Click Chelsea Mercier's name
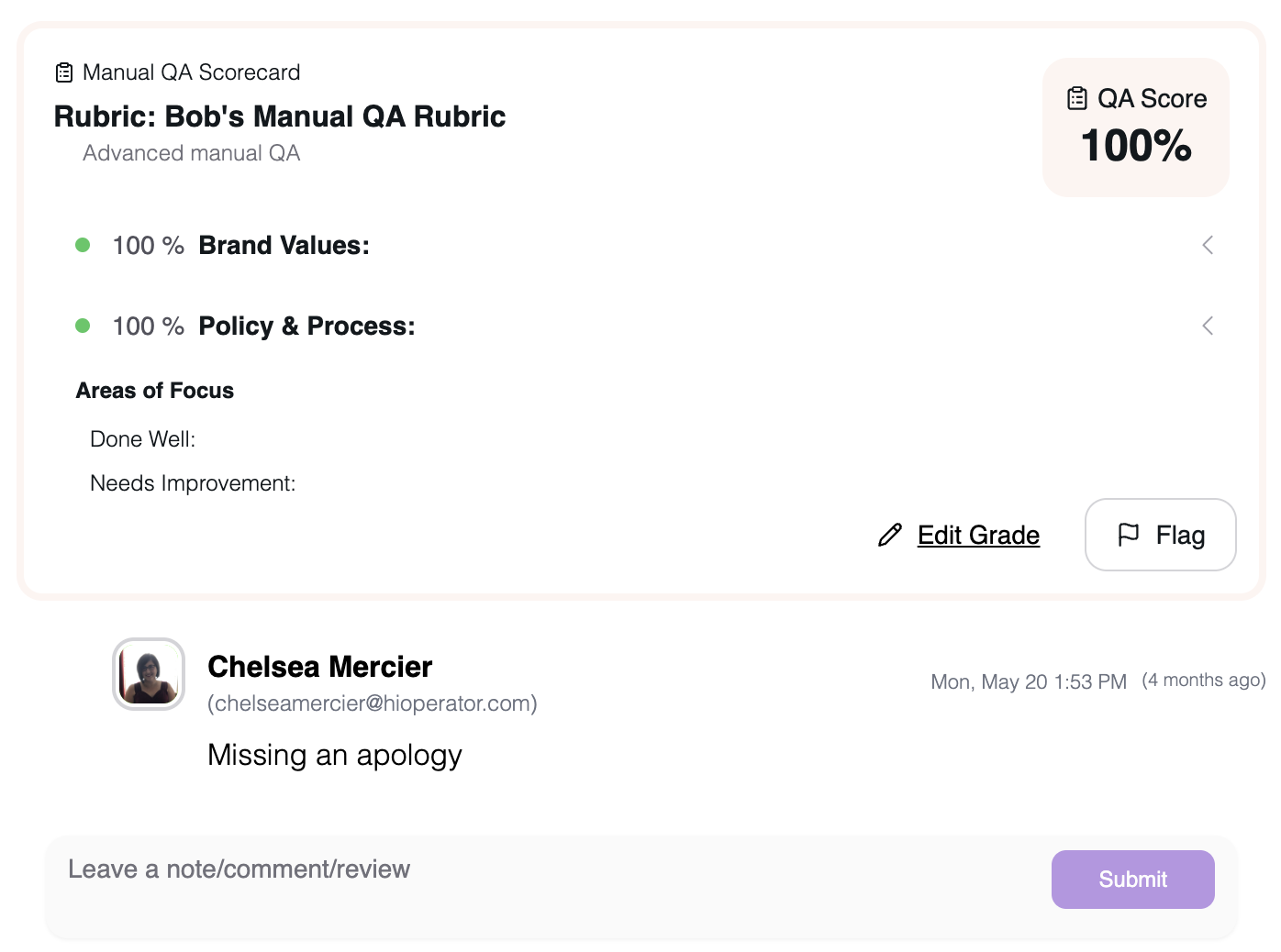Image resolution: width=1281 pixels, height=952 pixels. (319, 667)
